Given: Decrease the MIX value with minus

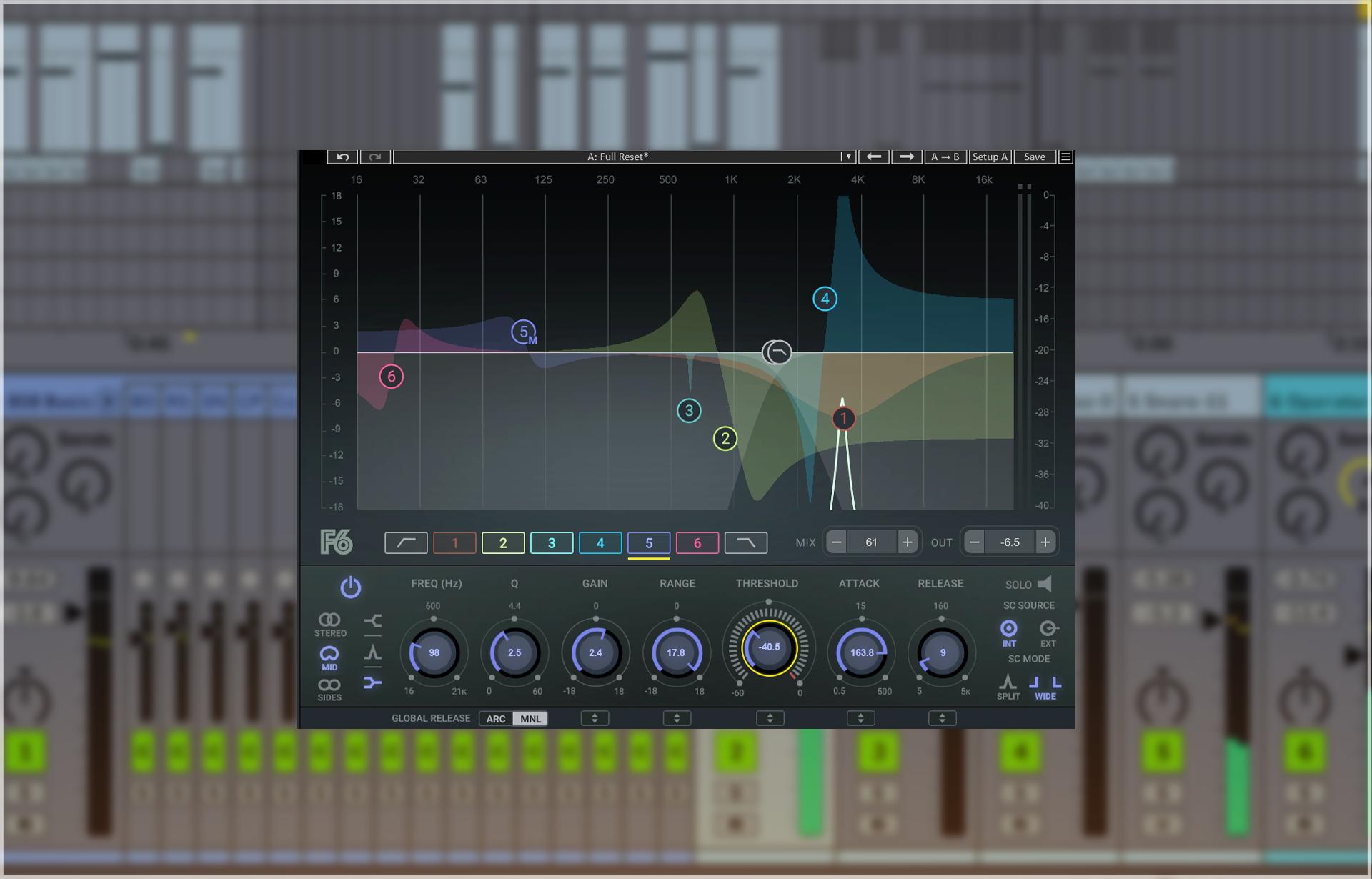Looking at the screenshot, I should click(836, 542).
